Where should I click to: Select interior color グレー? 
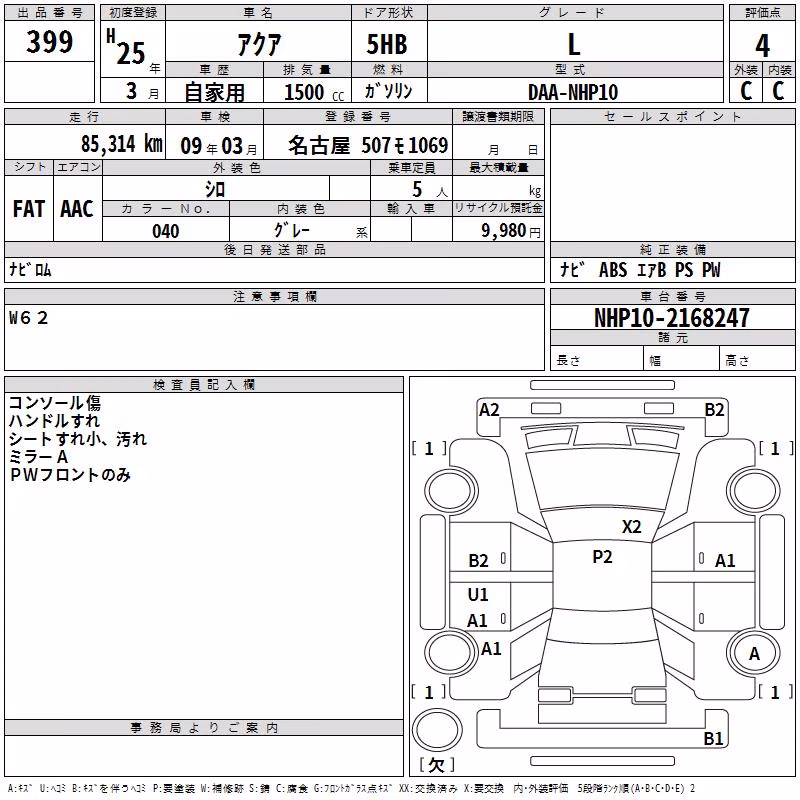tap(292, 230)
